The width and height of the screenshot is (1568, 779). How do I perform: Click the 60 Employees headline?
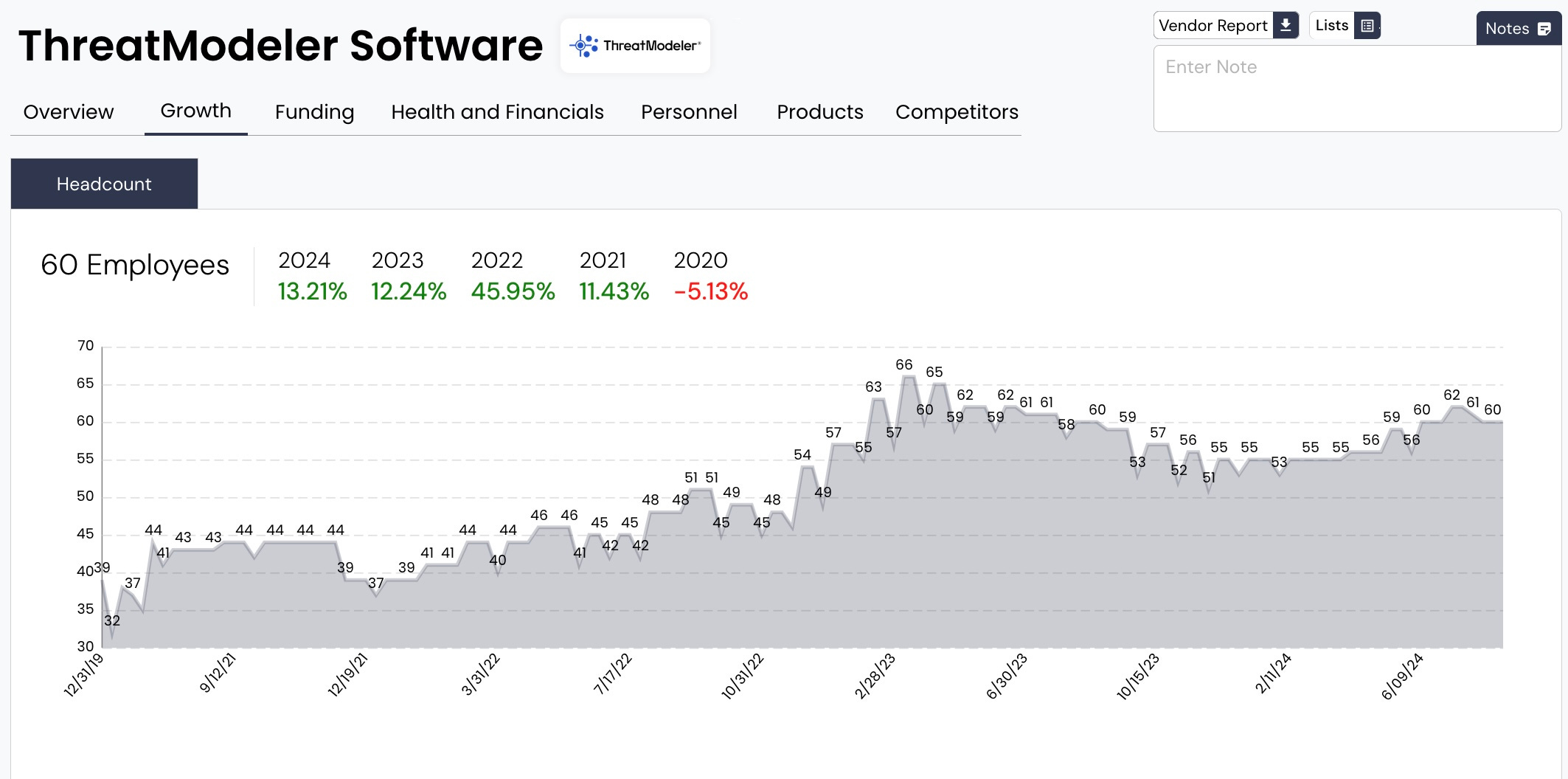tap(135, 265)
